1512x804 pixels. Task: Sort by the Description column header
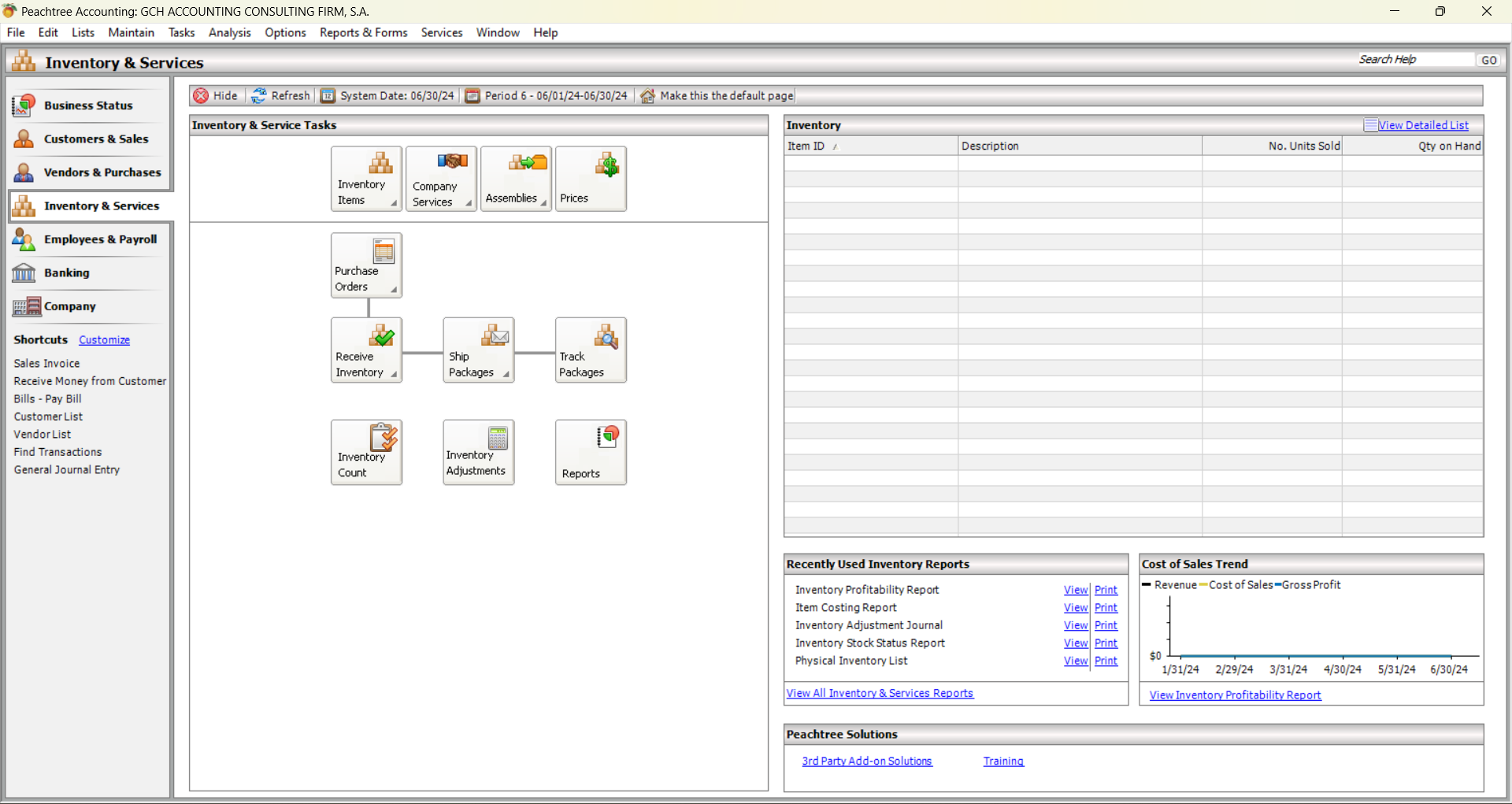coord(1080,146)
